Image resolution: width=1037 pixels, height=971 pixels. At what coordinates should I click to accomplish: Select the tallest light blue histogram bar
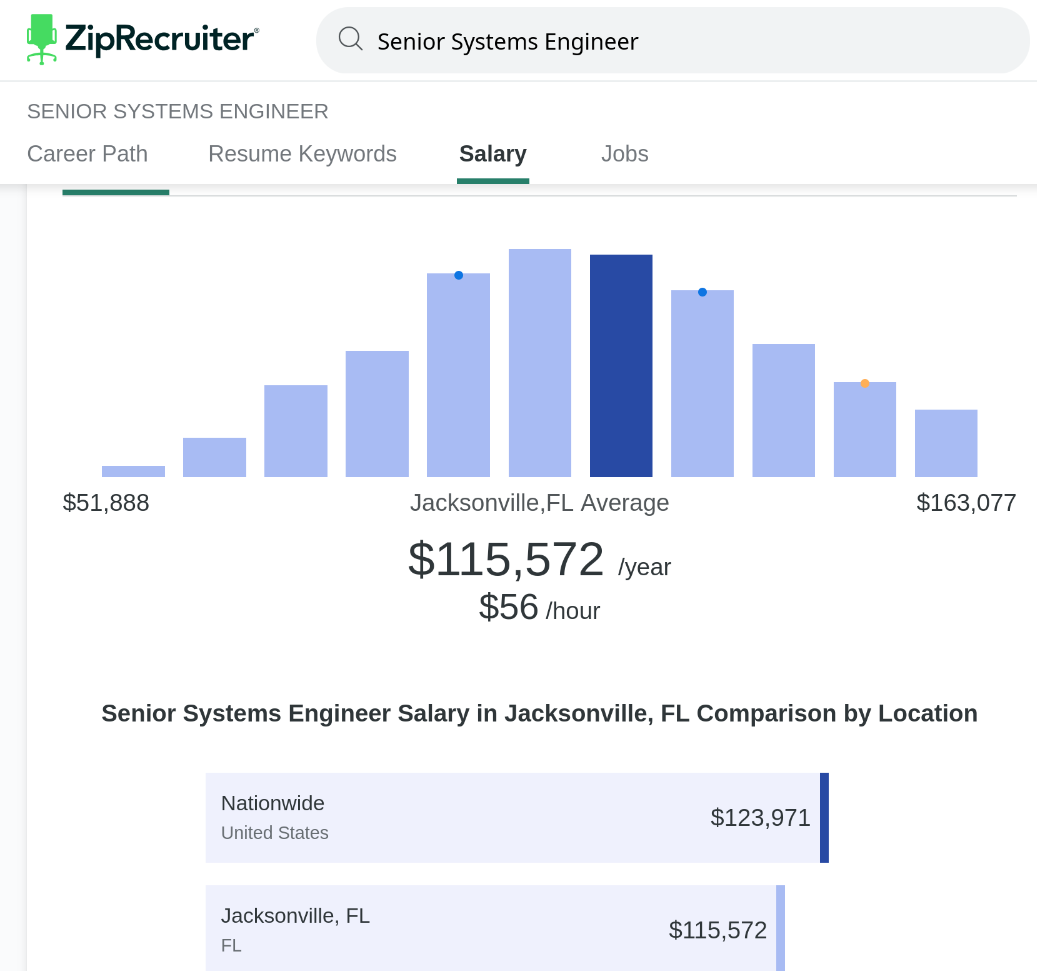coord(540,362)
